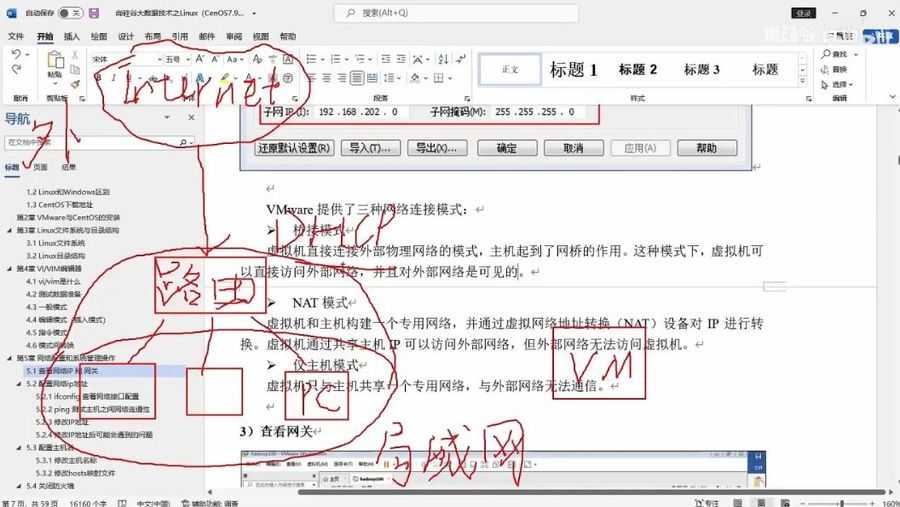
Task: Click the Redo arrow icon
Action: click(x=16, y=69)
